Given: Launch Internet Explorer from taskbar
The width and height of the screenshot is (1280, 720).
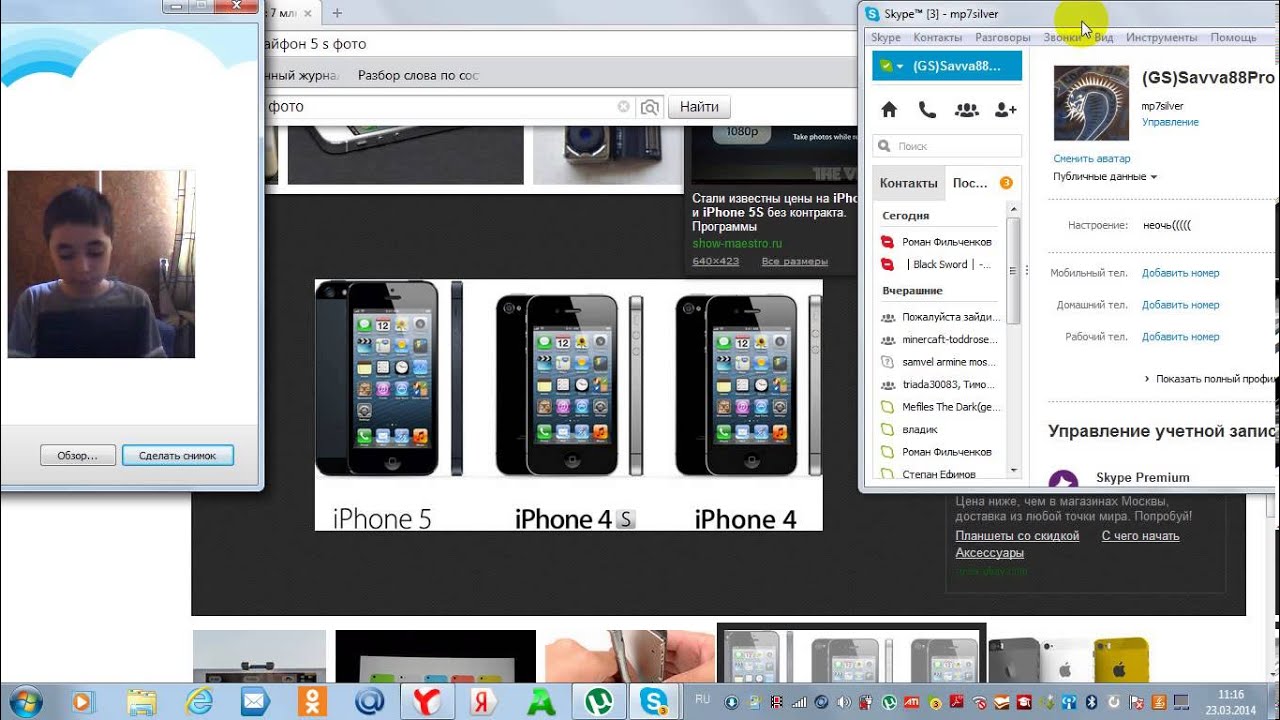Looking at the screenshot, I should [x=199, y=702].
